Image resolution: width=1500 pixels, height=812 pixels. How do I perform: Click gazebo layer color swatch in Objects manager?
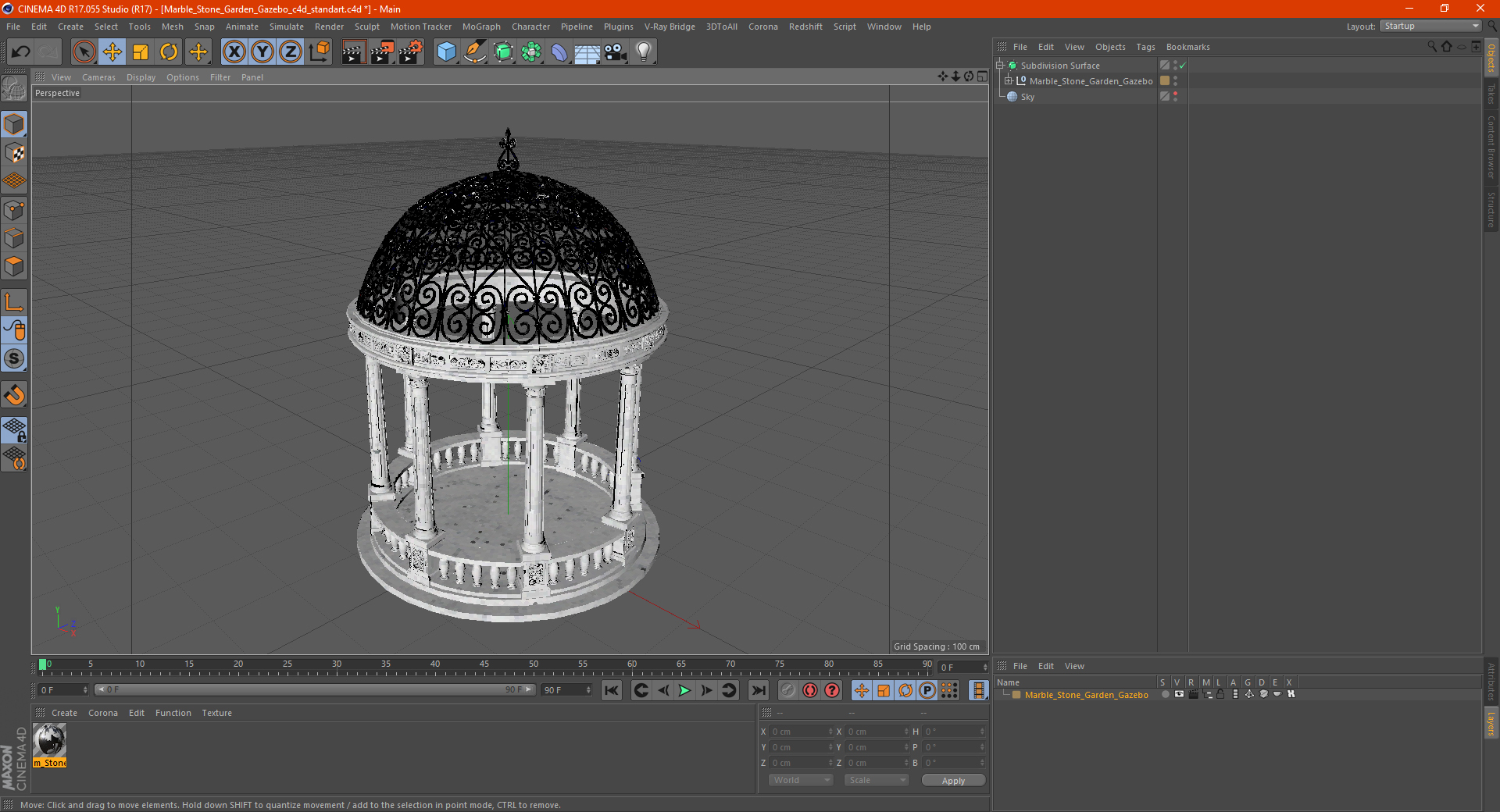click(x=1165, y=80)
